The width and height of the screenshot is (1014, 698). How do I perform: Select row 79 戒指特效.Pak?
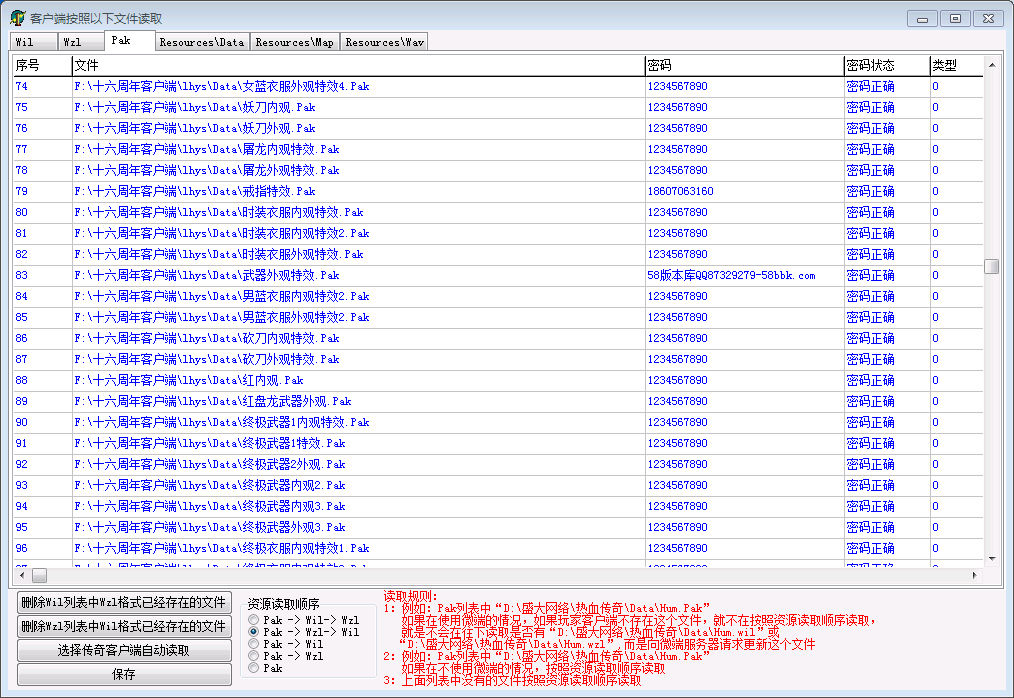[497, 191]
